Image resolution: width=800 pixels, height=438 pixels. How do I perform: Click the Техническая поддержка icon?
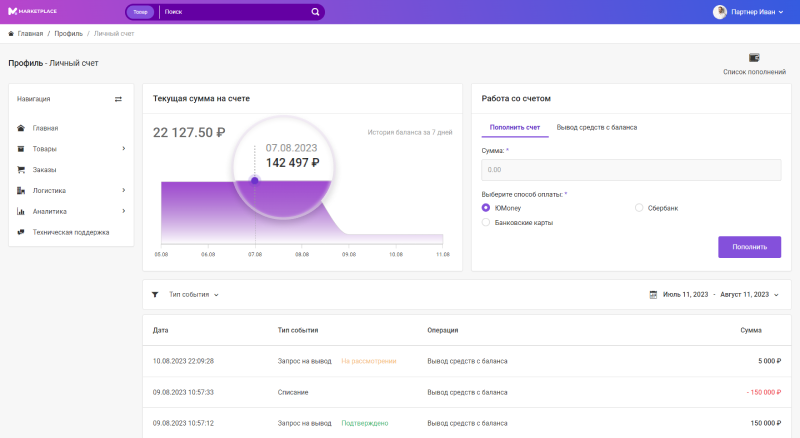pos(21,232)
